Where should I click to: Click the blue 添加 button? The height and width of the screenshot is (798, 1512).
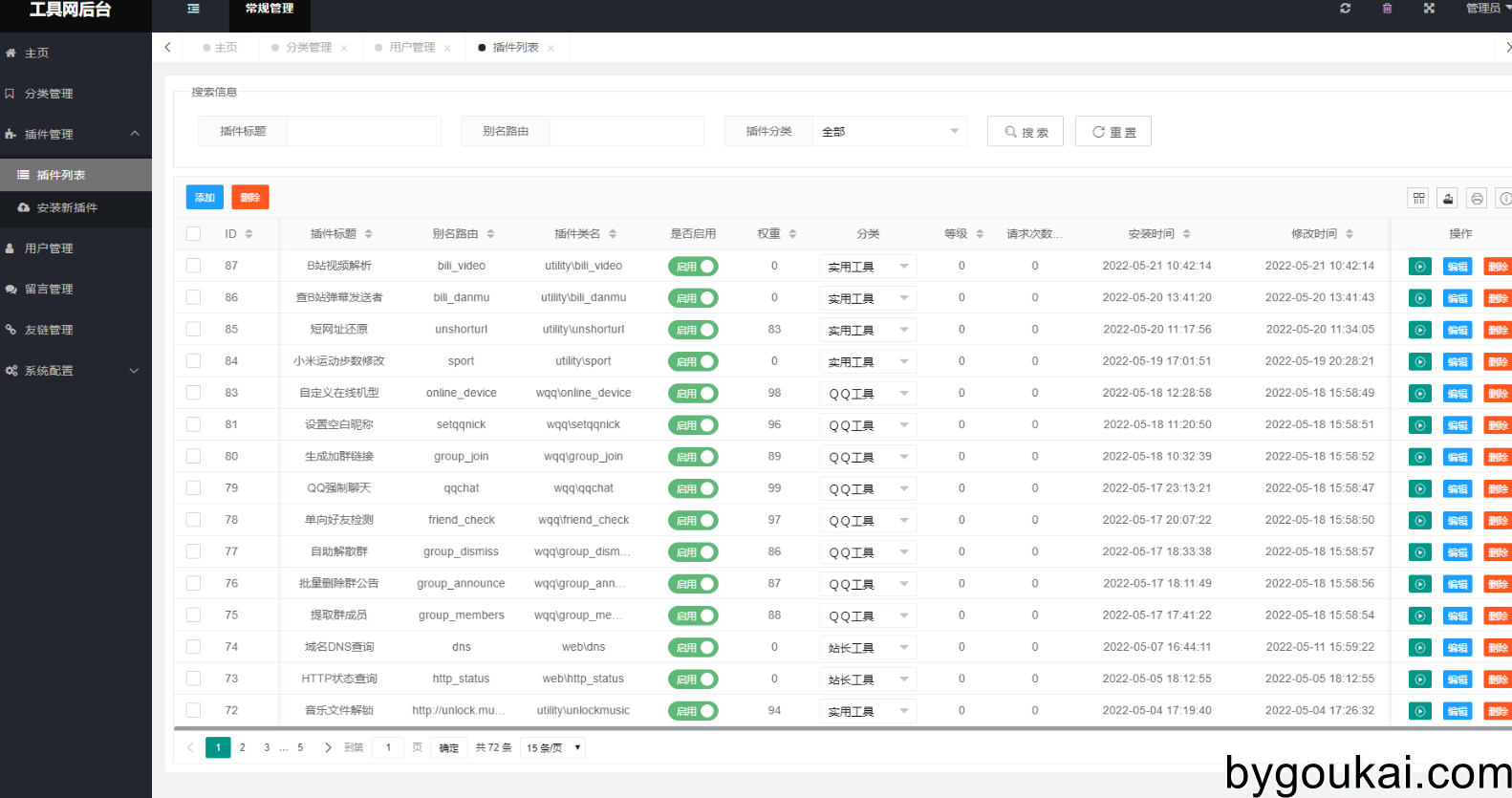tap(205, 197)
